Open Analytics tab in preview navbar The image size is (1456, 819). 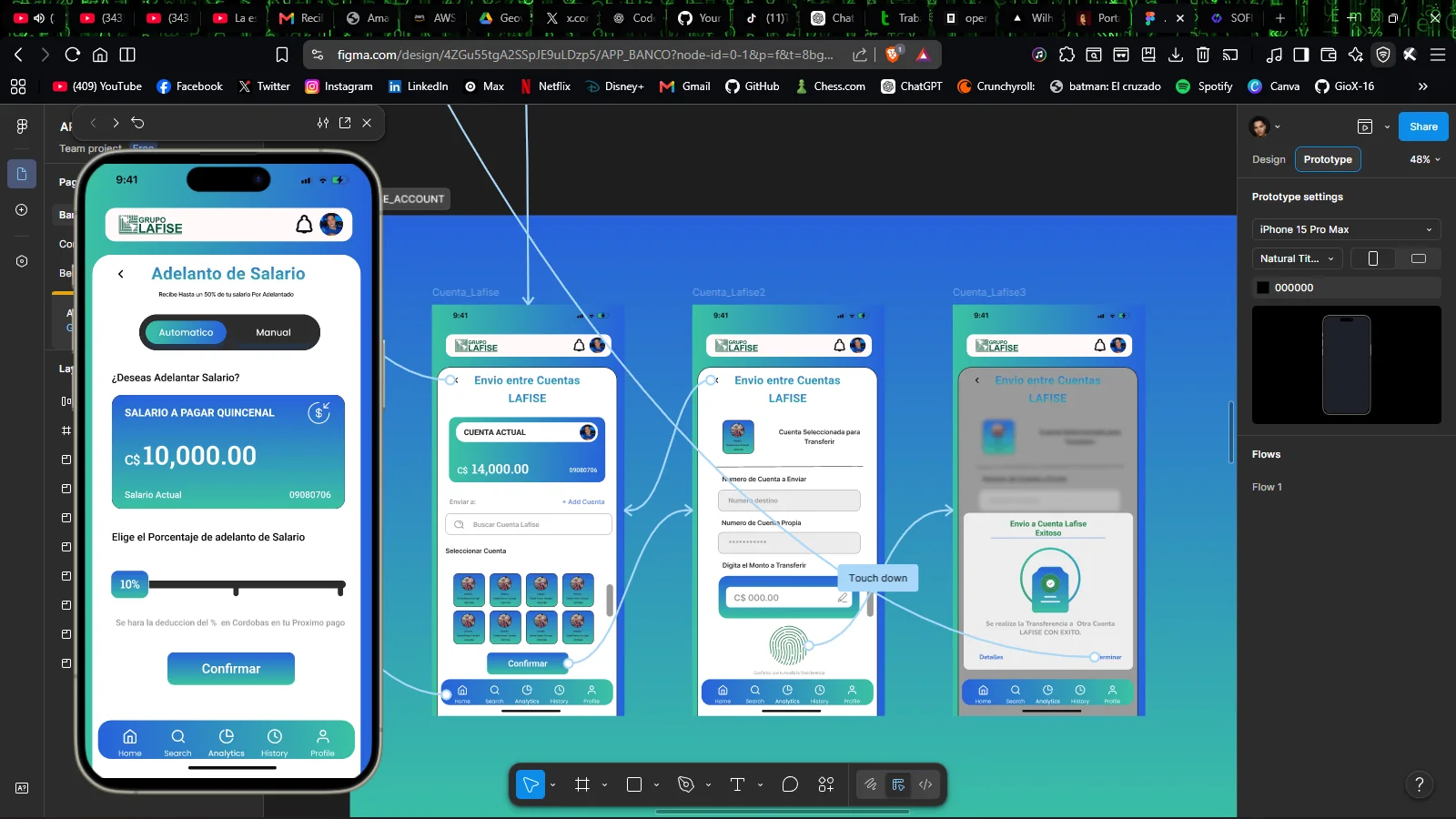coord(227,743)
